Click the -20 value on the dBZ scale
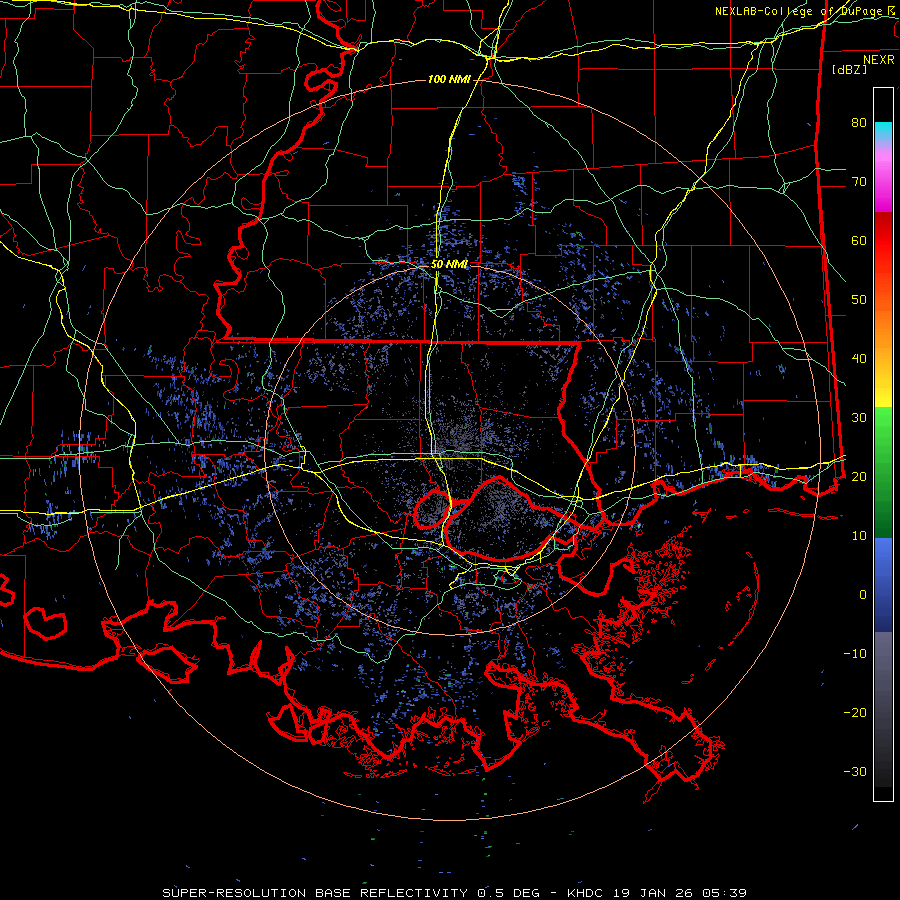Screen dimensions: 900x900 click(855, 712)
